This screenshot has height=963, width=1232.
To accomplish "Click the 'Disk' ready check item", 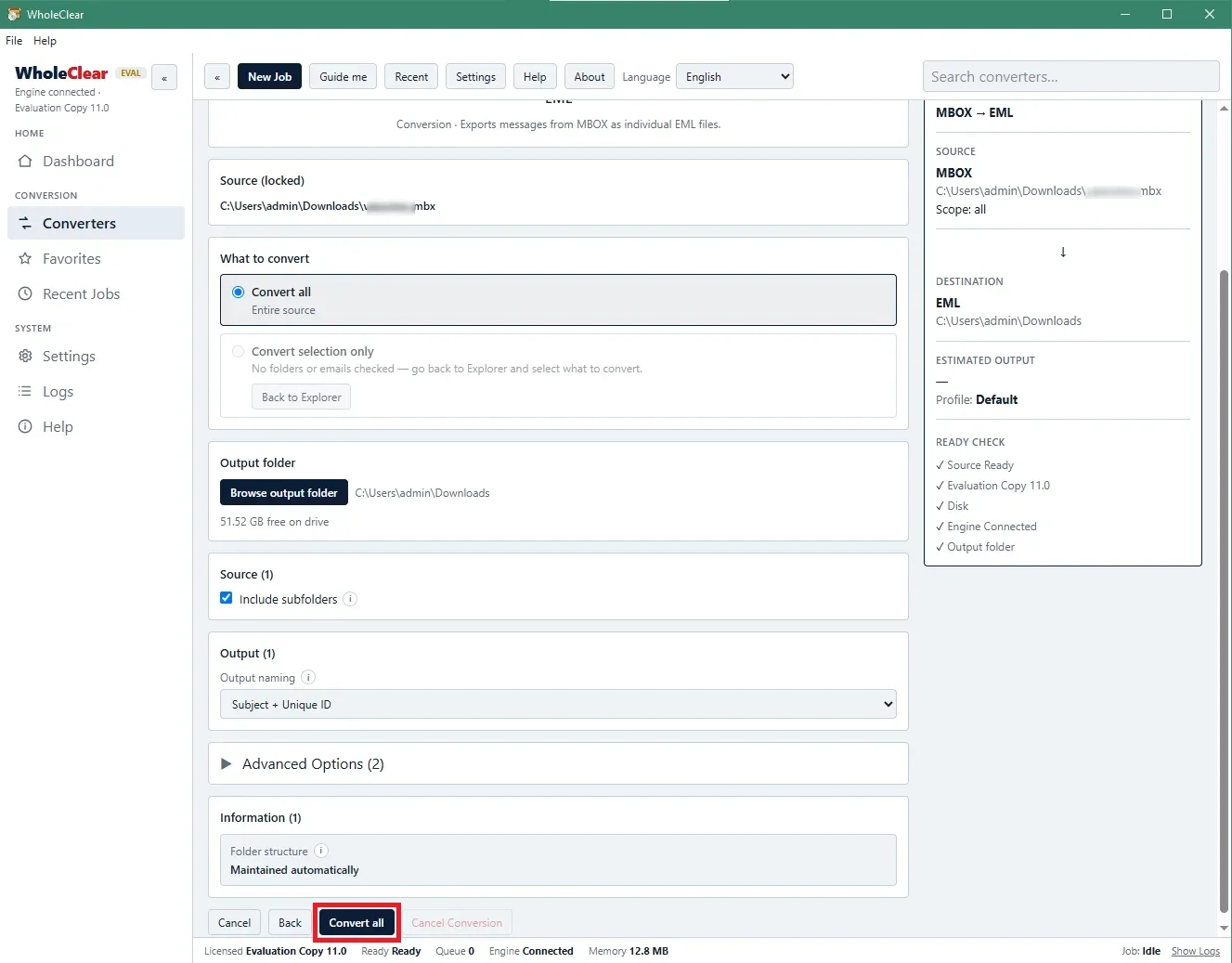I will click(x=952, y=506).
